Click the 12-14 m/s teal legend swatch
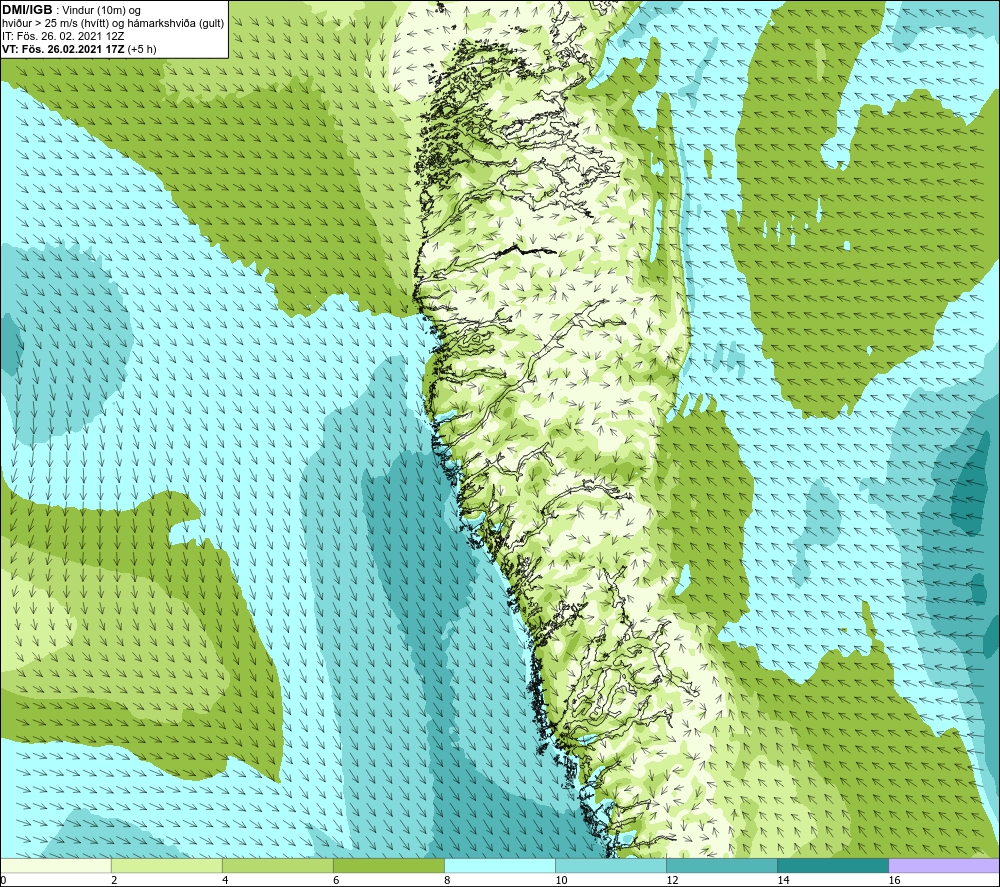 [721, 865]
